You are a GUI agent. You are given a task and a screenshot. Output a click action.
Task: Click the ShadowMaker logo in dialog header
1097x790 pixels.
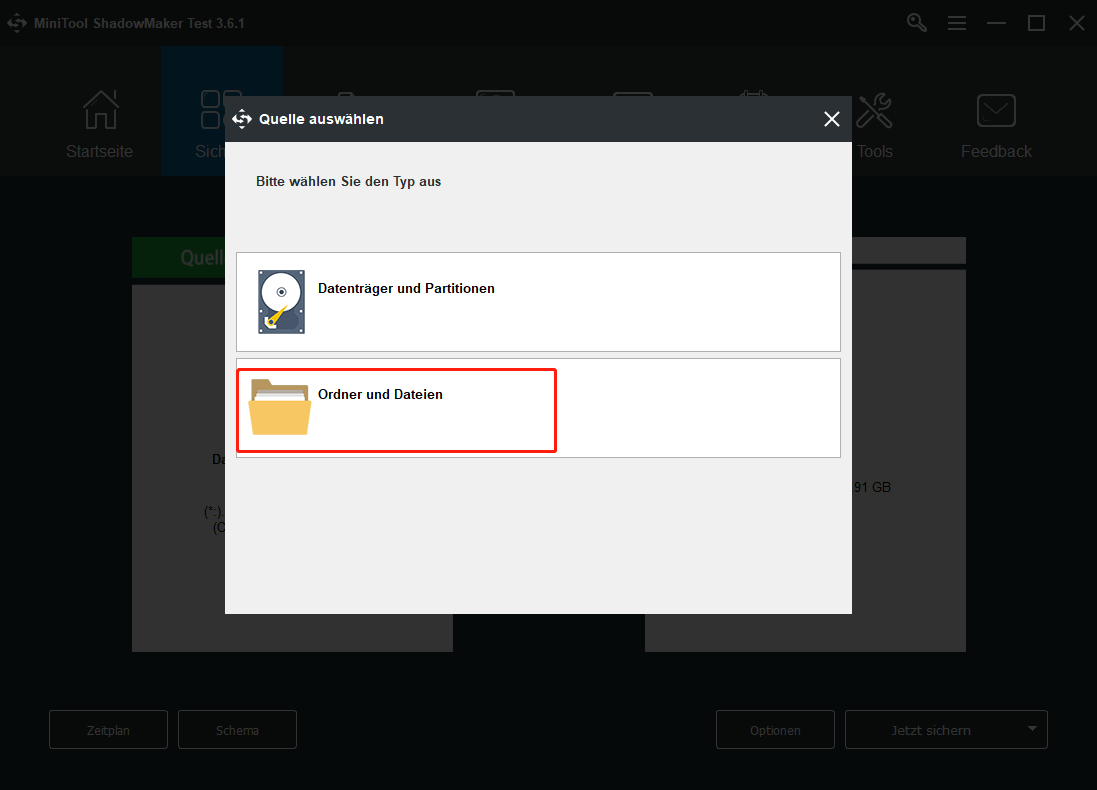point(243,118)
